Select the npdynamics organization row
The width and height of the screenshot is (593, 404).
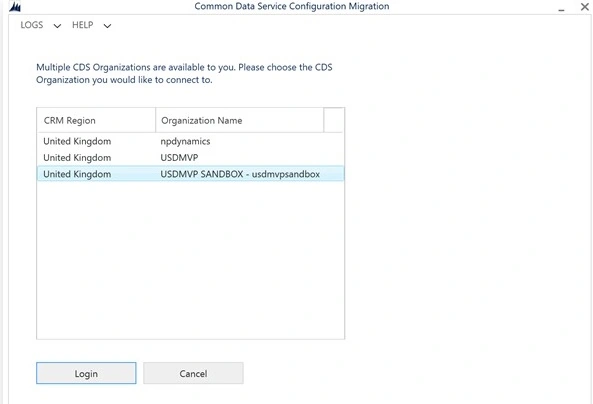(191, 141)
